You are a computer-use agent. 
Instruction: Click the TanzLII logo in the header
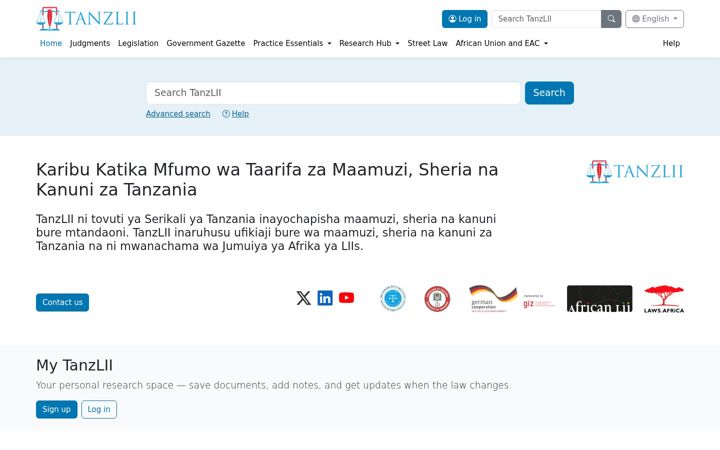(86, 19)
